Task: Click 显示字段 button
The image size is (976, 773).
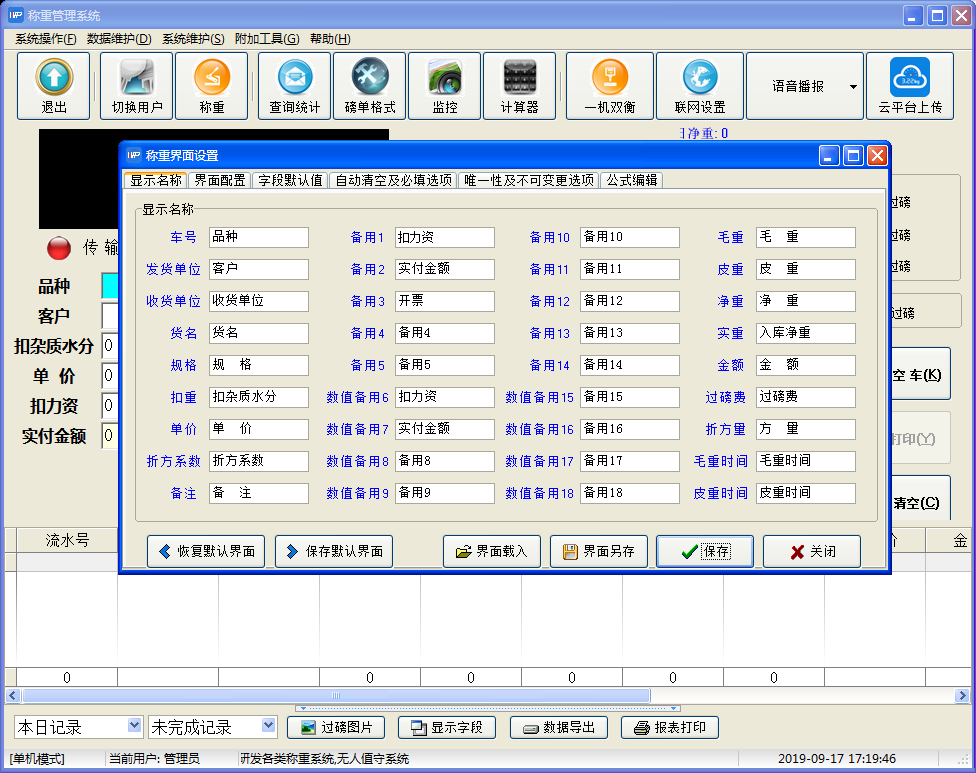Action: click(x=447, y=728)
